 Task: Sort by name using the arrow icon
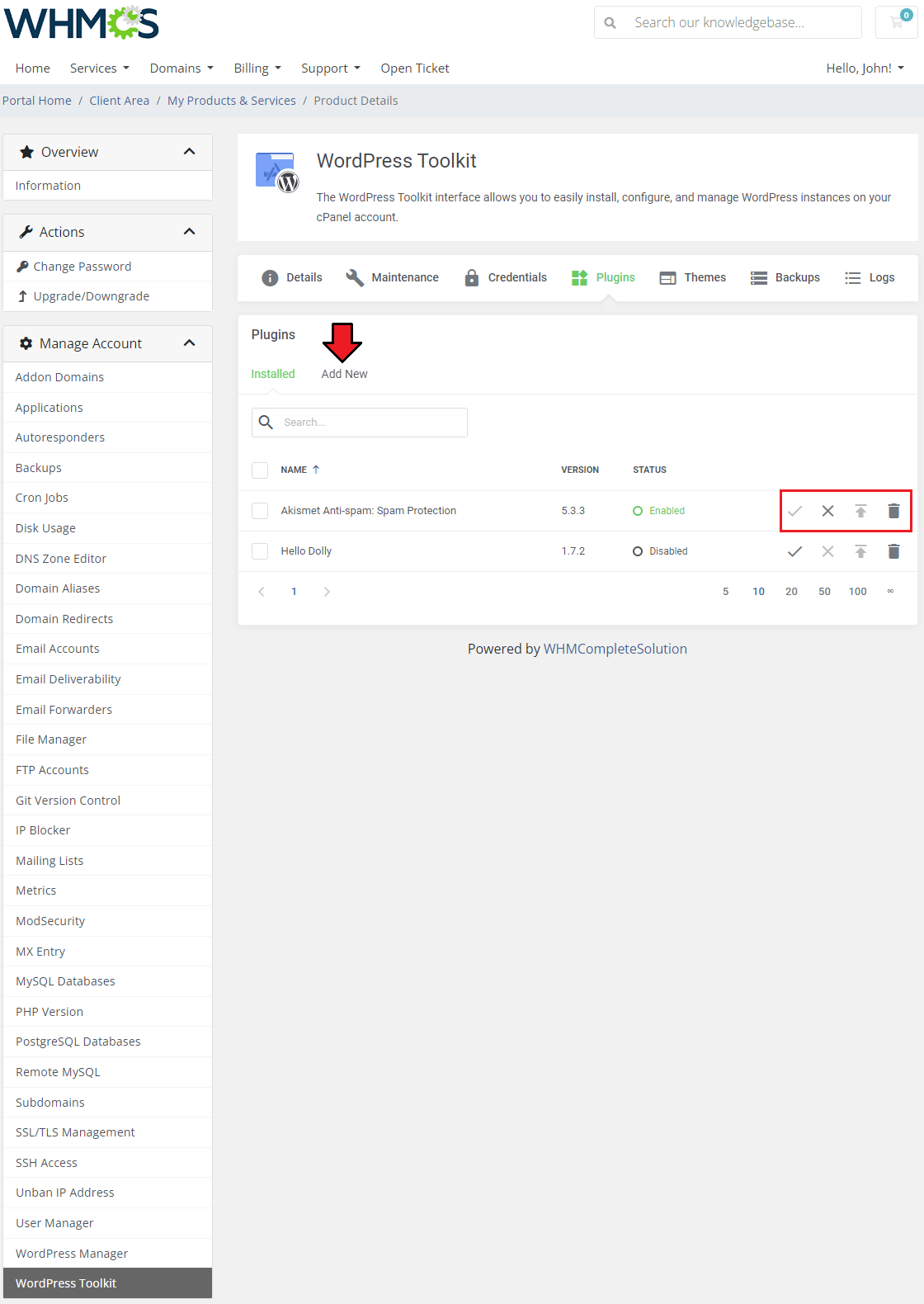click(316, 470)
